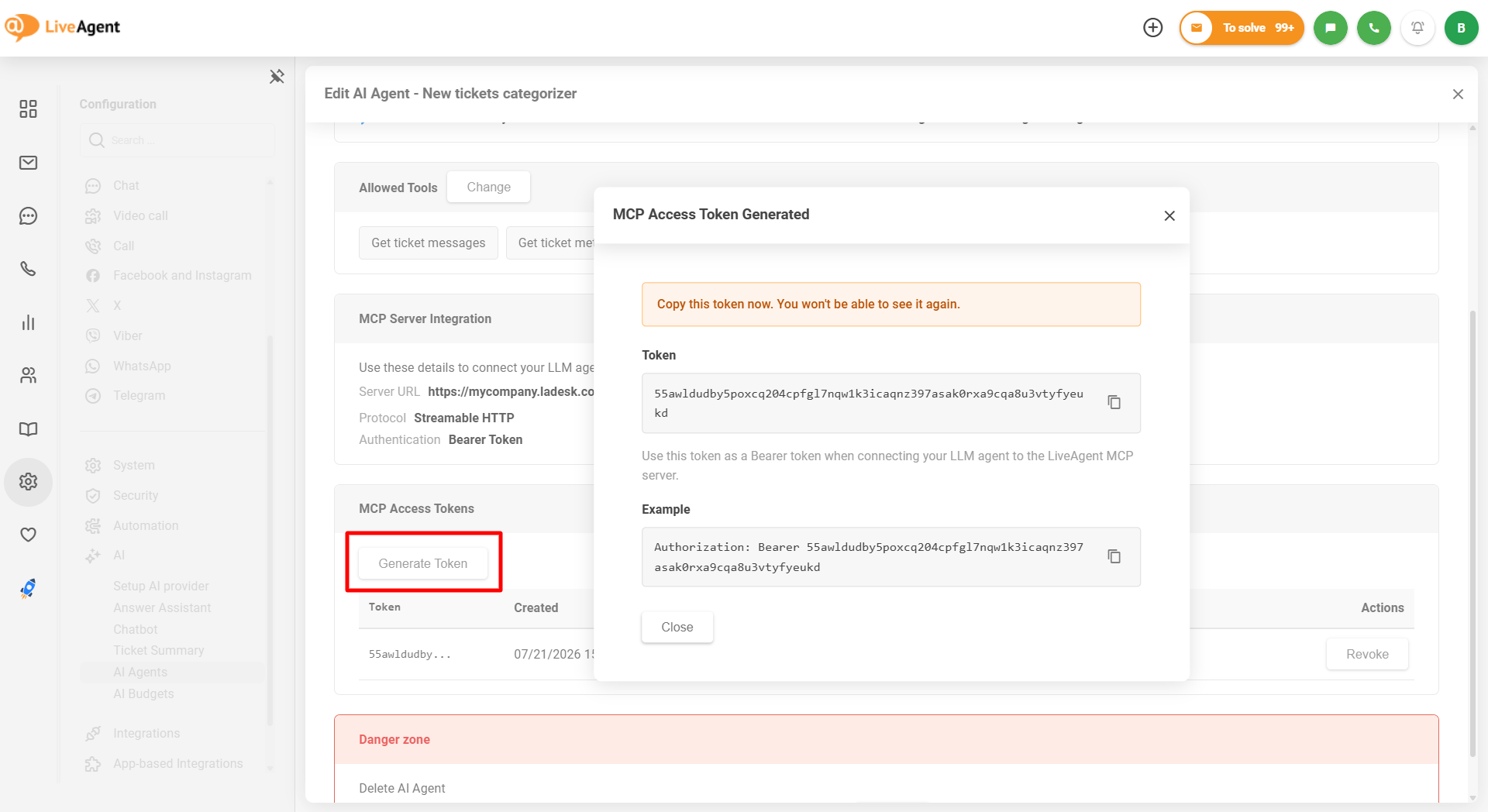Open WhatsApp configuration
Image resolution: width=1488 pixels, height=812 pixels.
[x=142, y=366]
